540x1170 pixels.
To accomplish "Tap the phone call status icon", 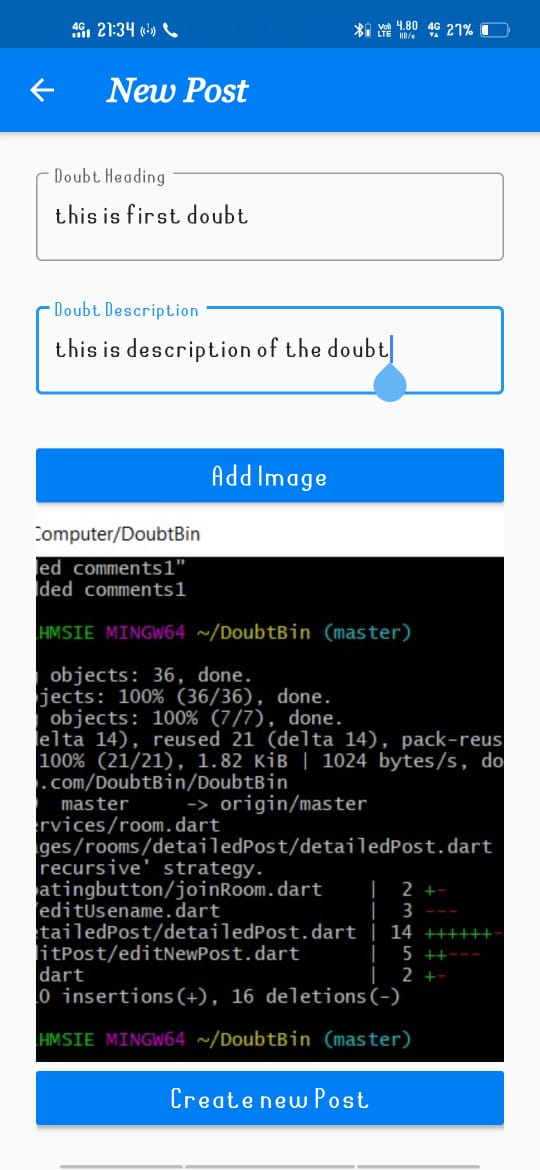I will click(x=171, y=31).
